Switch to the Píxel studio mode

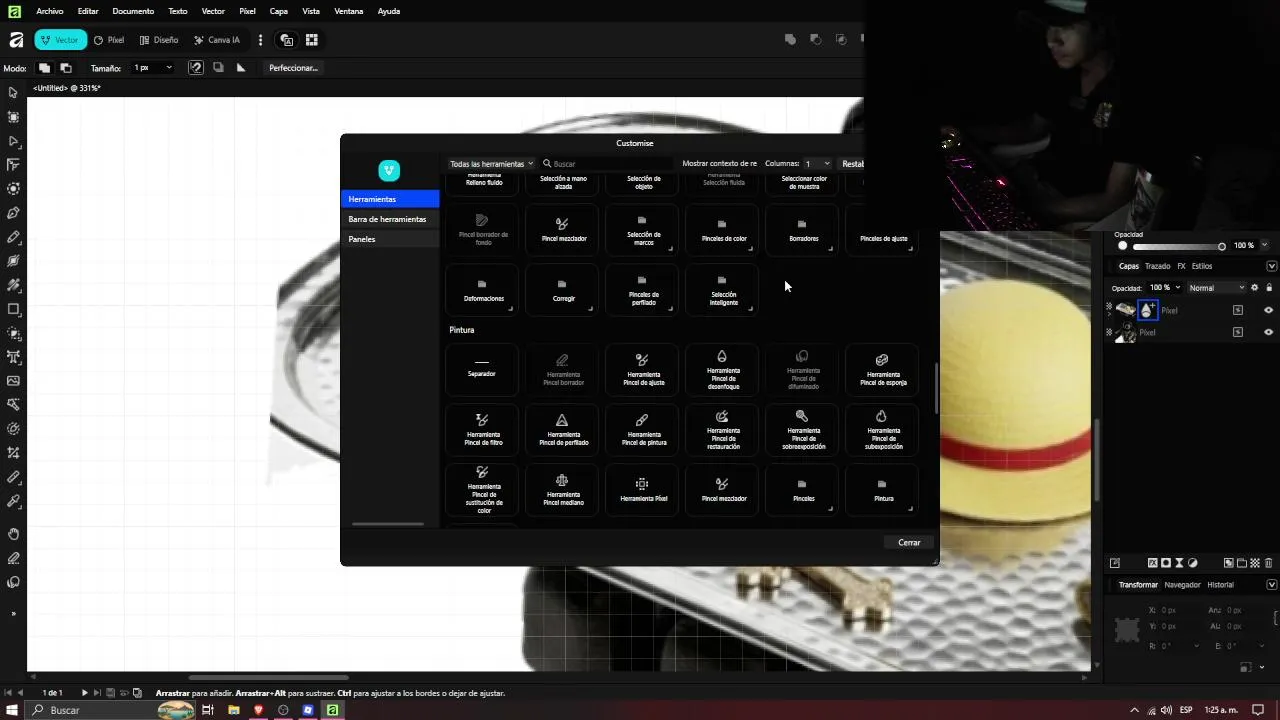109,40
